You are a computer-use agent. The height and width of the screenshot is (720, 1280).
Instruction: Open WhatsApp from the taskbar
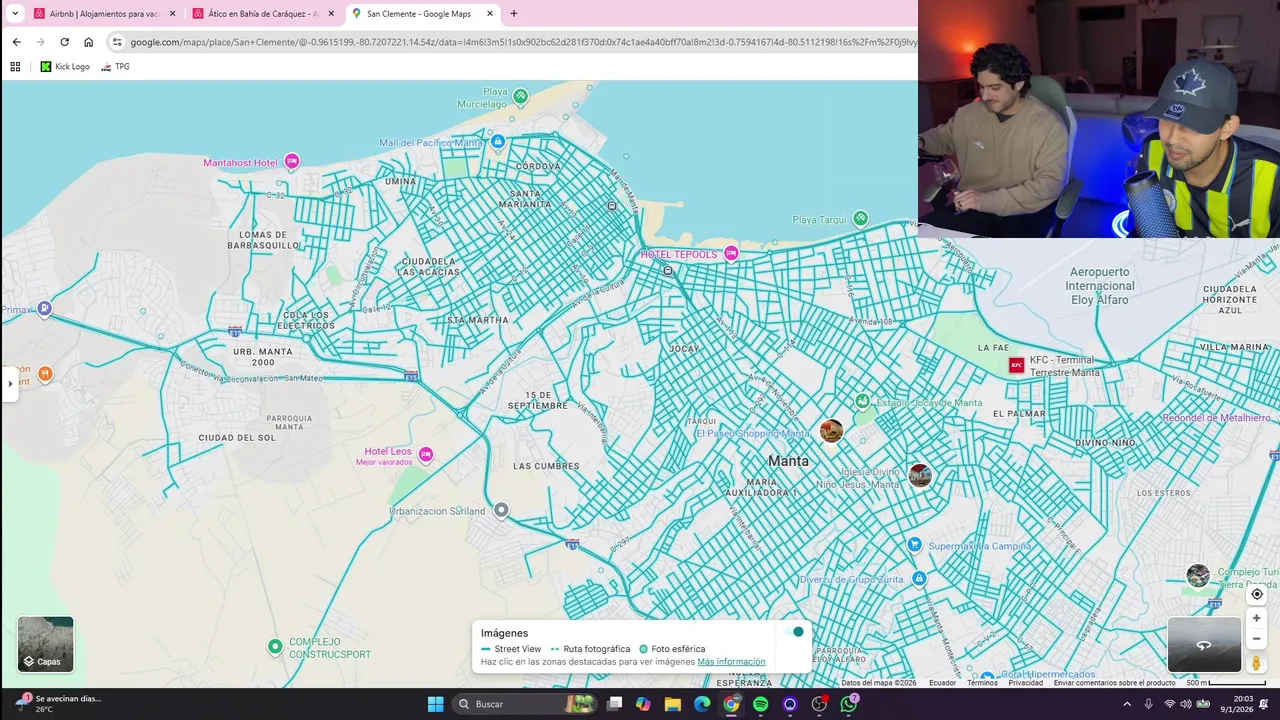[x=849, y=704]
